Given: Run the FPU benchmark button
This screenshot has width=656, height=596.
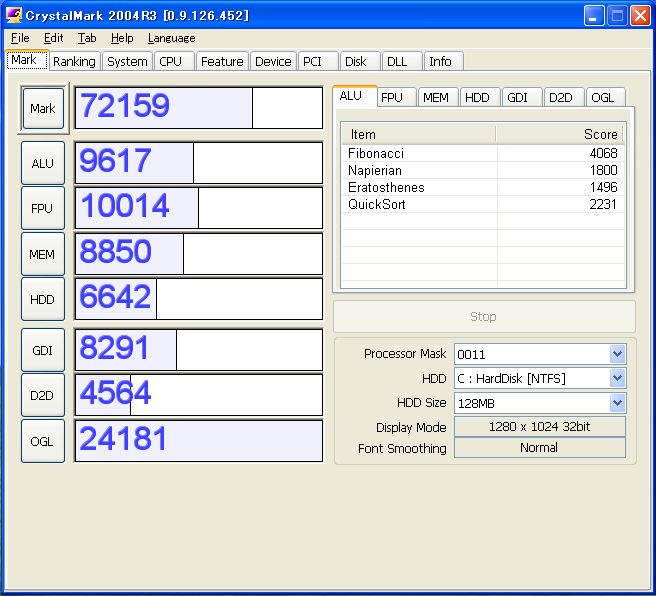Looking at the screenshot, I should pos(43,208).
